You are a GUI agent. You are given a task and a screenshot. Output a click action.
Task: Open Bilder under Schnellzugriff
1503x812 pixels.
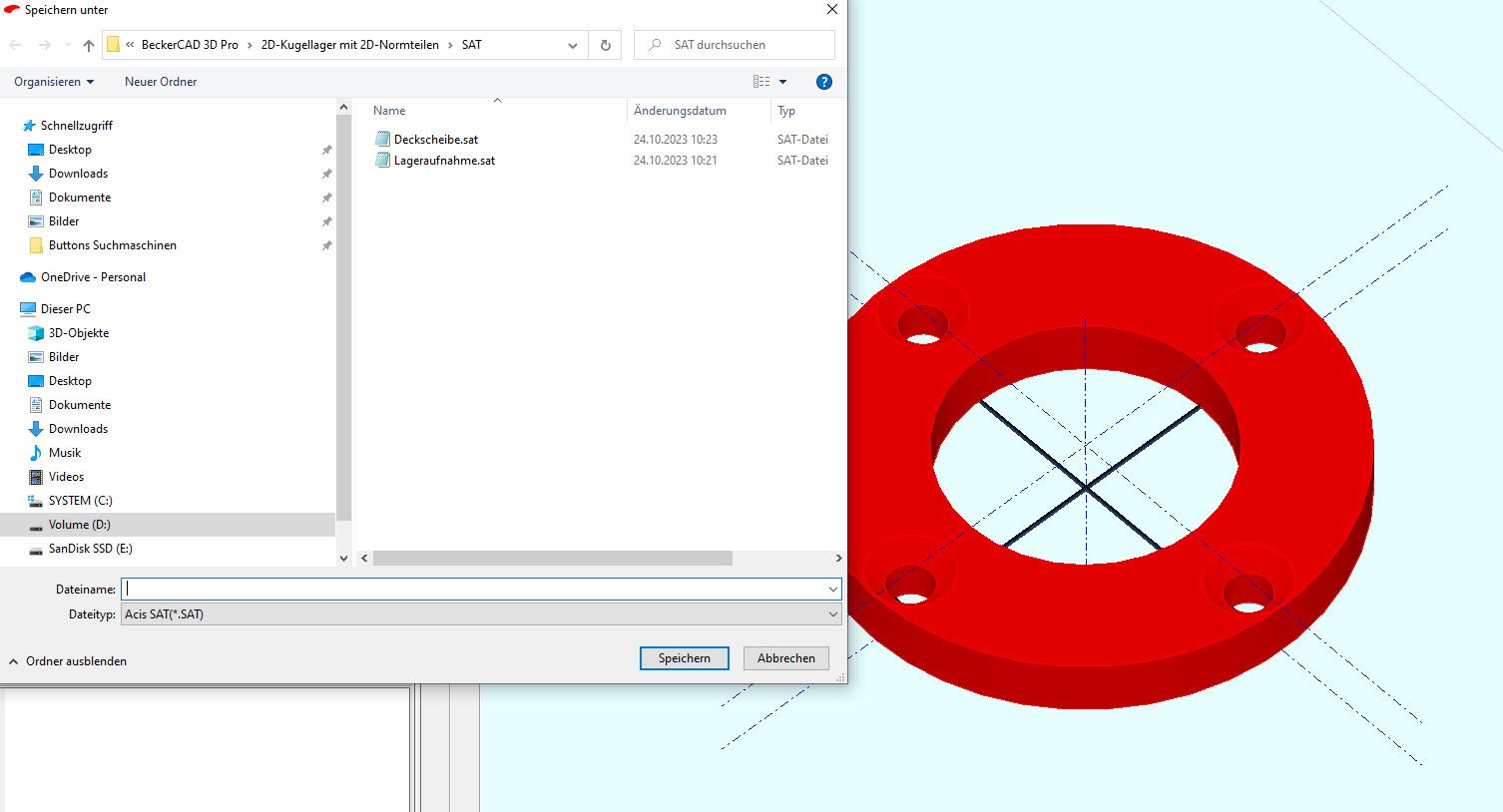pyautogui.click(x=64, y=221)
